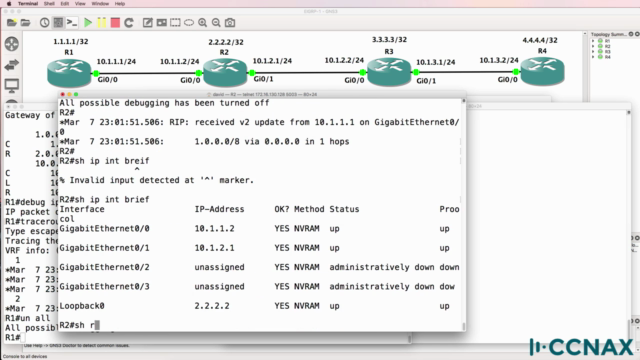
Task: Take a screenshot with the camera icon
Action: [230, 22]
